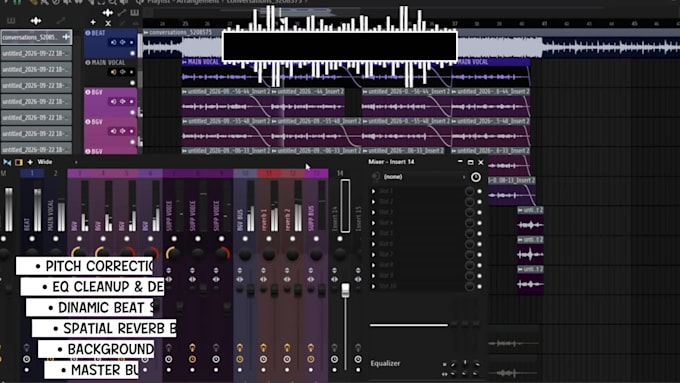The image size is (680, 383).
Task: Click the blue icon at mixer top-left
Action: pos(7,162)
